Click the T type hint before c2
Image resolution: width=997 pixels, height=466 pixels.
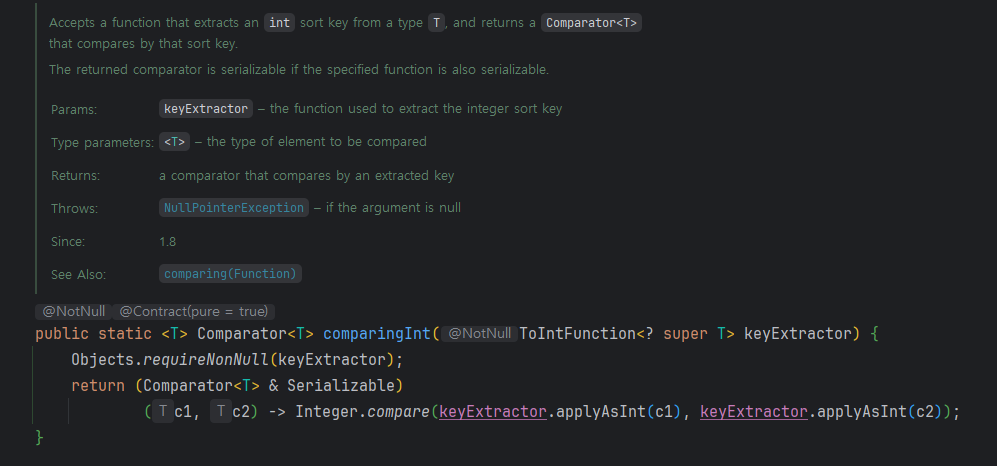click(221, 411)
